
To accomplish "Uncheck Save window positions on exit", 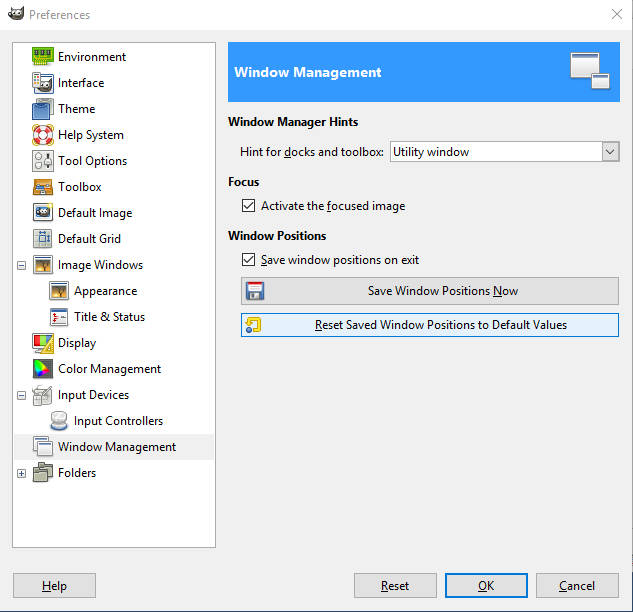I will point(248,260).
